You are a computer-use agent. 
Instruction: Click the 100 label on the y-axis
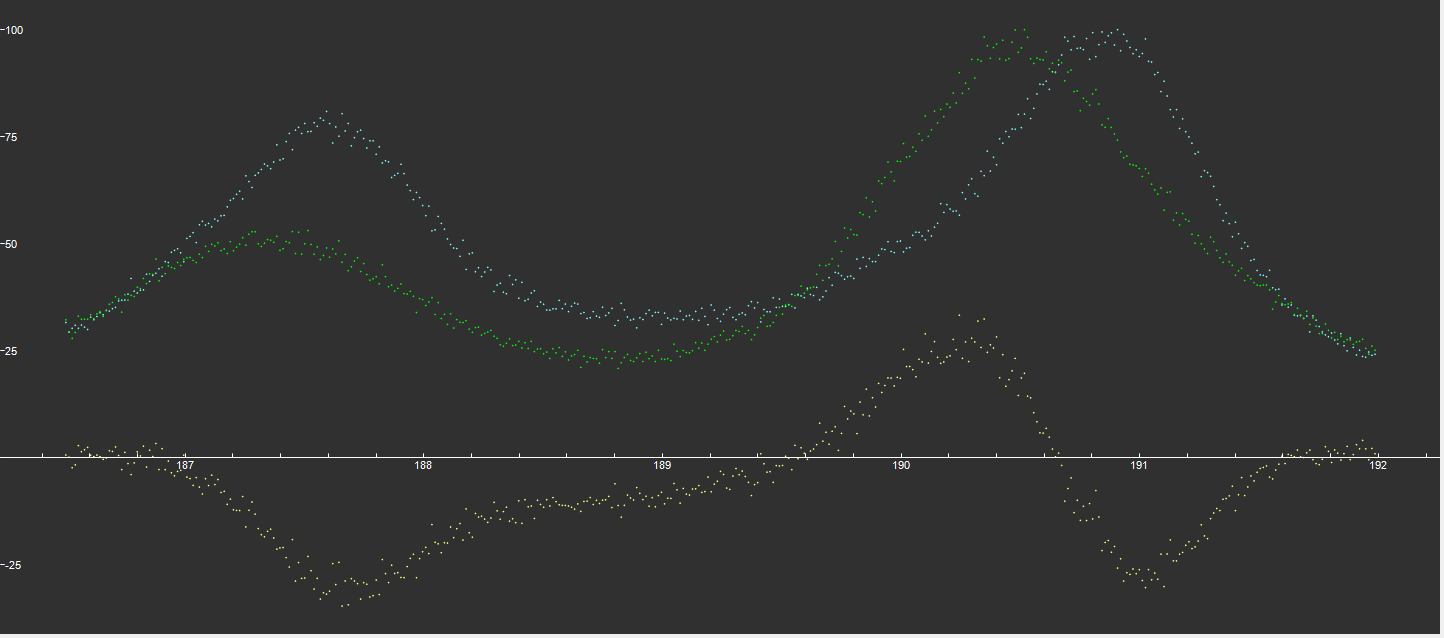[13, 30]
